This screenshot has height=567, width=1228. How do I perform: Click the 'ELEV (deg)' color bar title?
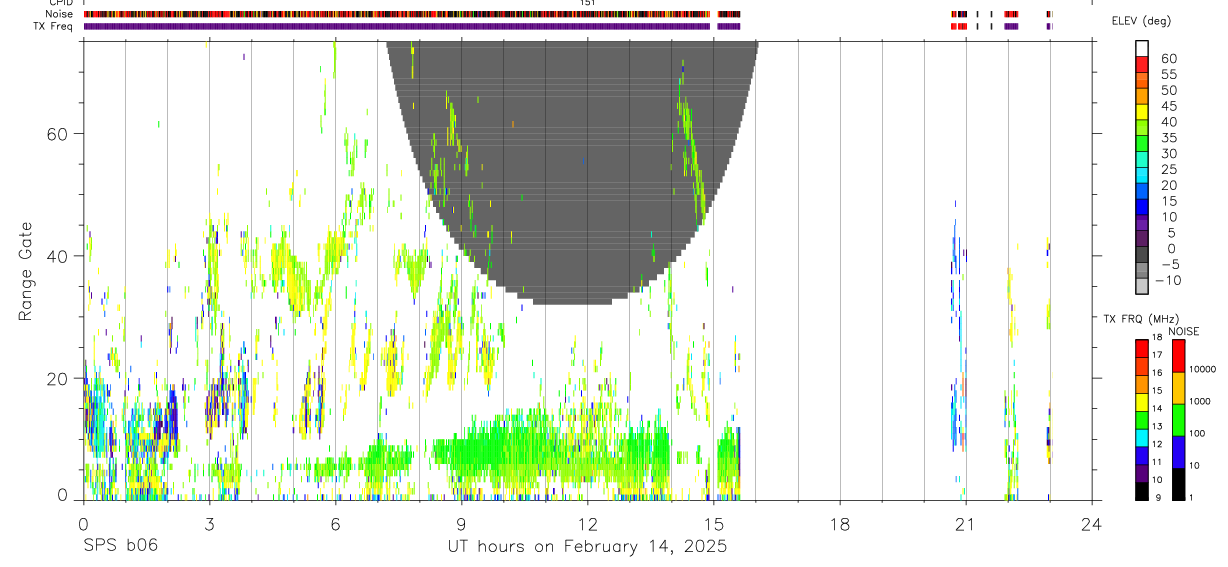click(1140, 21)
